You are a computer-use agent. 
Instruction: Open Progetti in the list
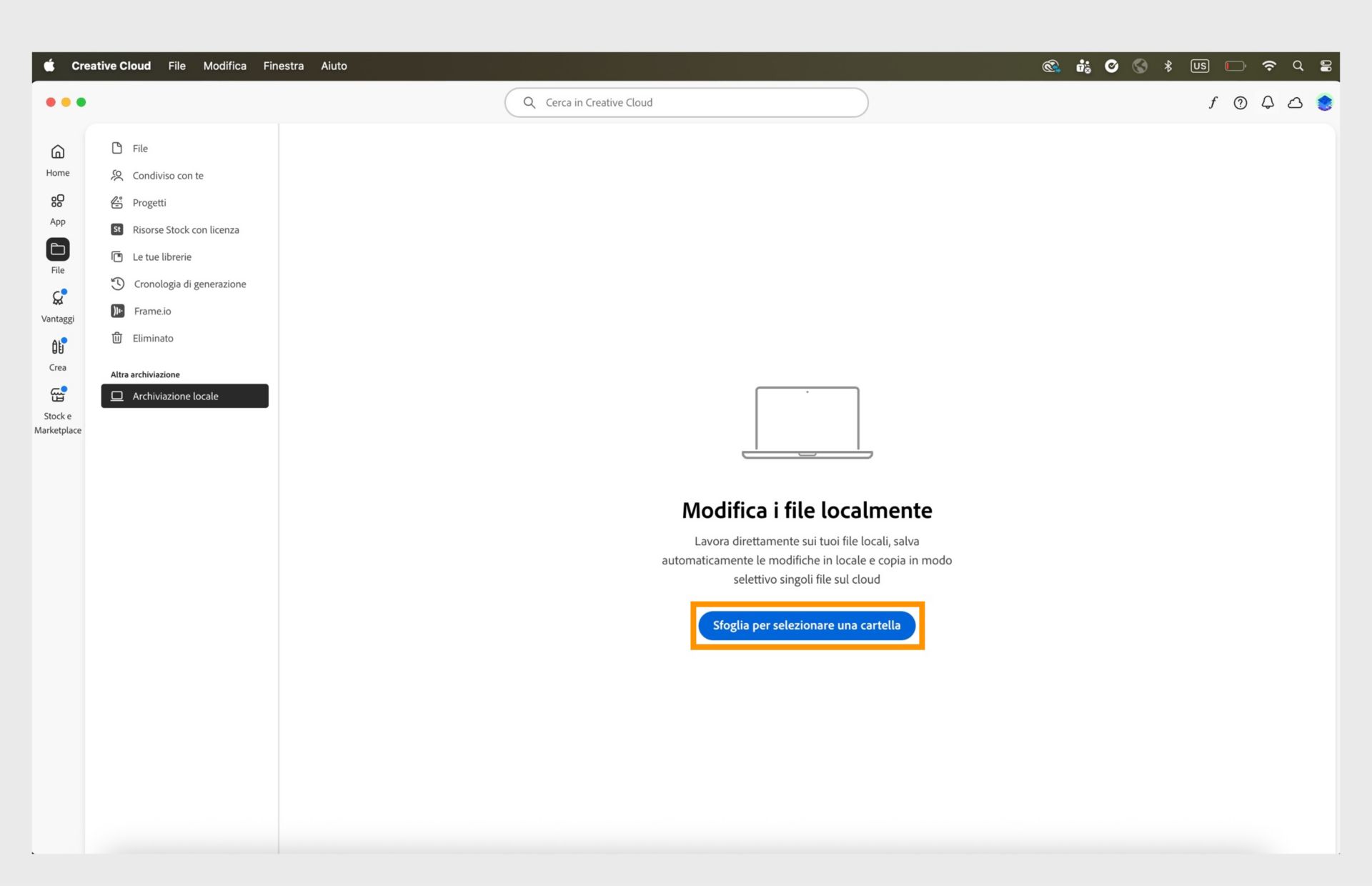coord(184,203)
